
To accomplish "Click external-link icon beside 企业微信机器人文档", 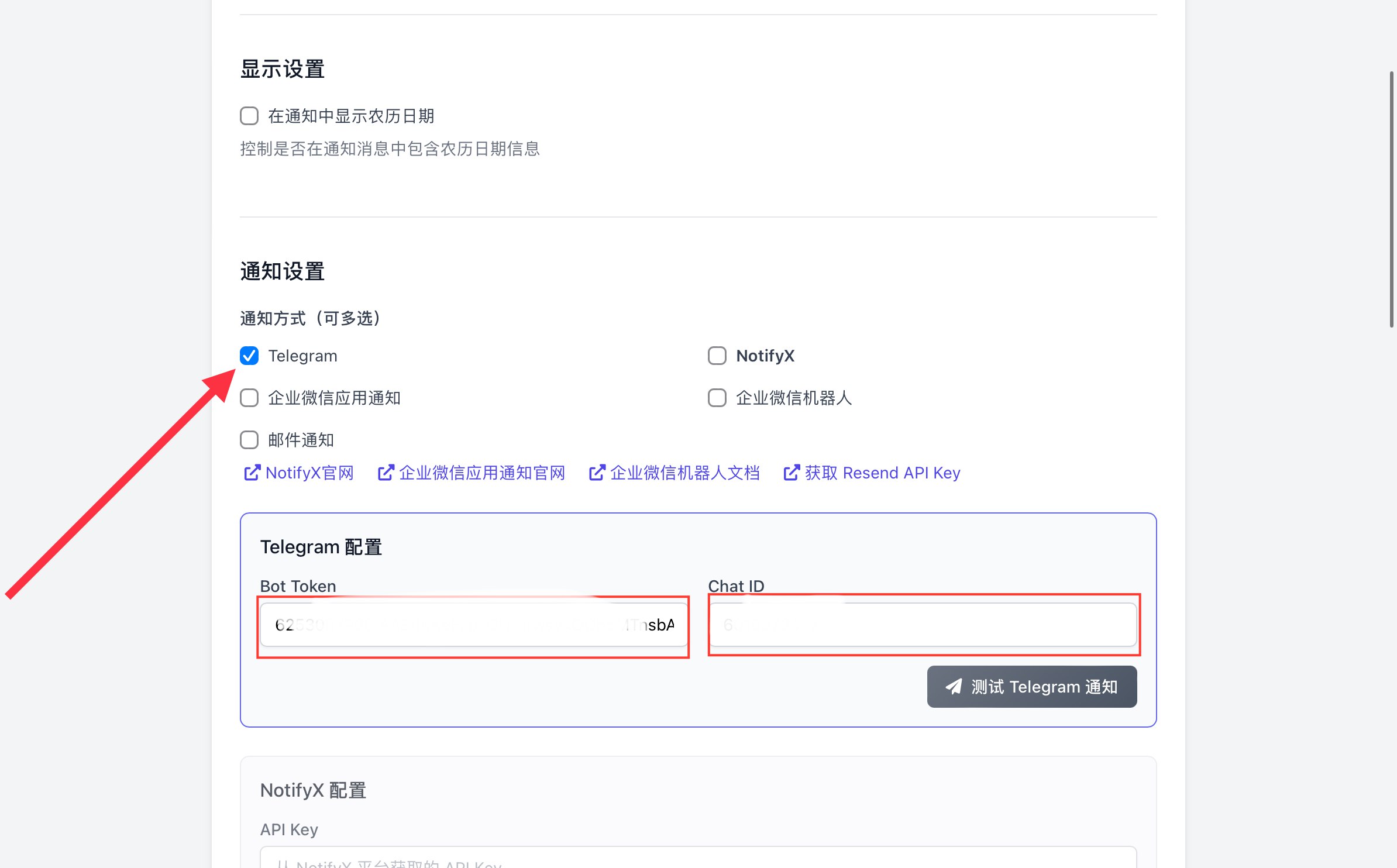I will click(x=597, y=473).
